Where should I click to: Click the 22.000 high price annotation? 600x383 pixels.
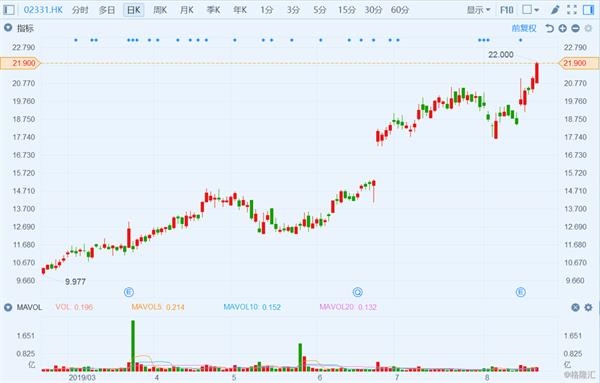pyautogui.click(x=501, y=55)
